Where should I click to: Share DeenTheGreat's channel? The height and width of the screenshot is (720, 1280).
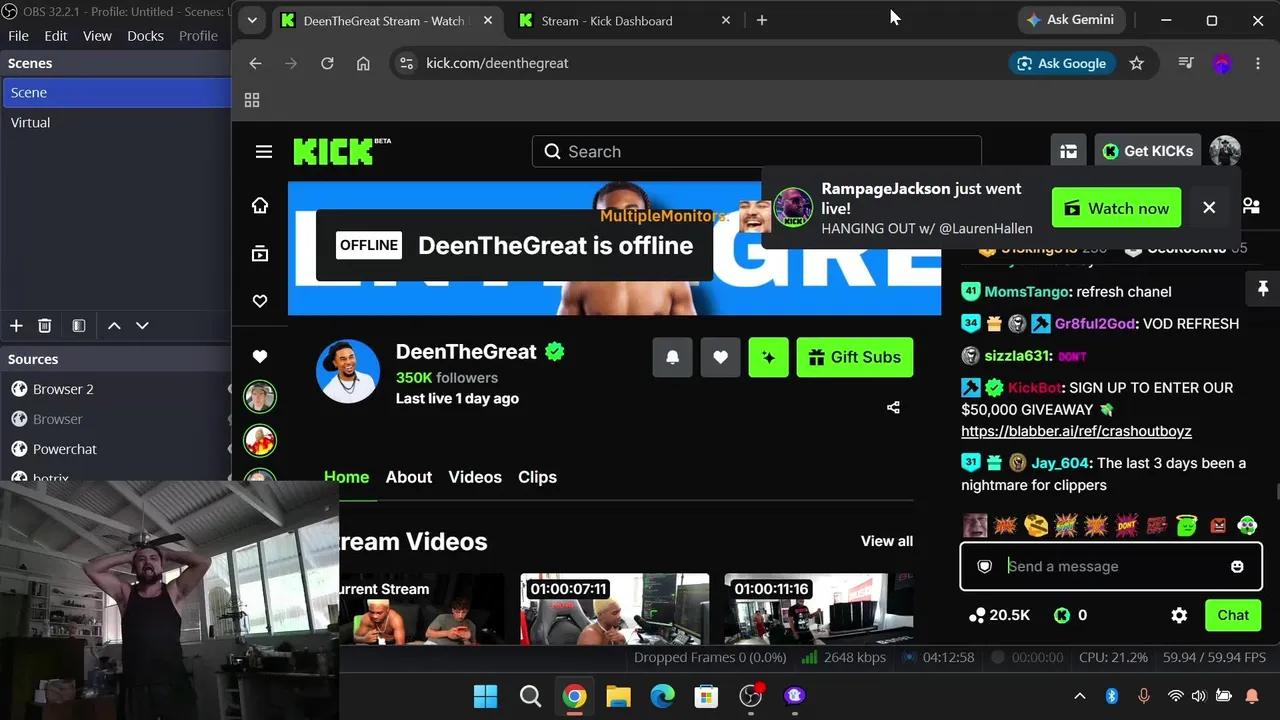click(x=893, y=407)
